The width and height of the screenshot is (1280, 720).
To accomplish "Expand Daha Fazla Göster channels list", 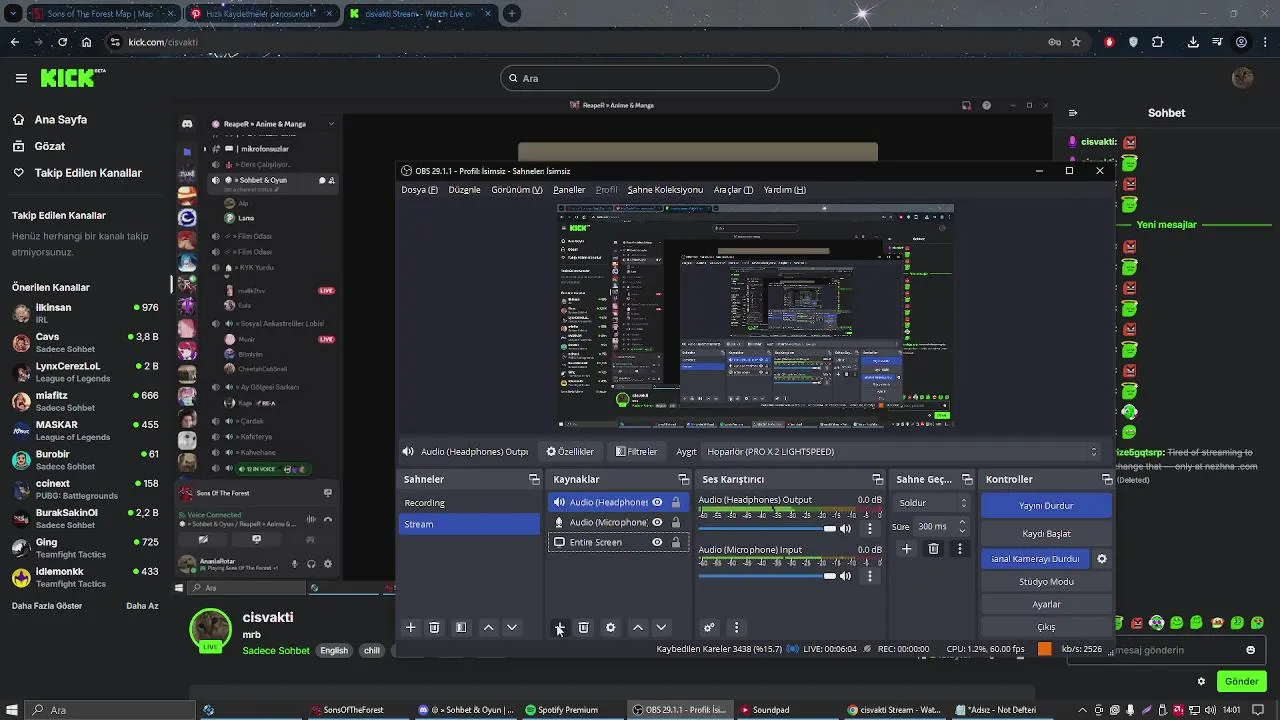I will (x=47, y=606).
